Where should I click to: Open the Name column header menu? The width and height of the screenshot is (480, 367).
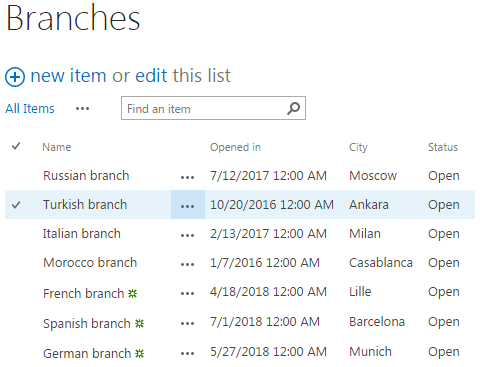coord(57,147)
